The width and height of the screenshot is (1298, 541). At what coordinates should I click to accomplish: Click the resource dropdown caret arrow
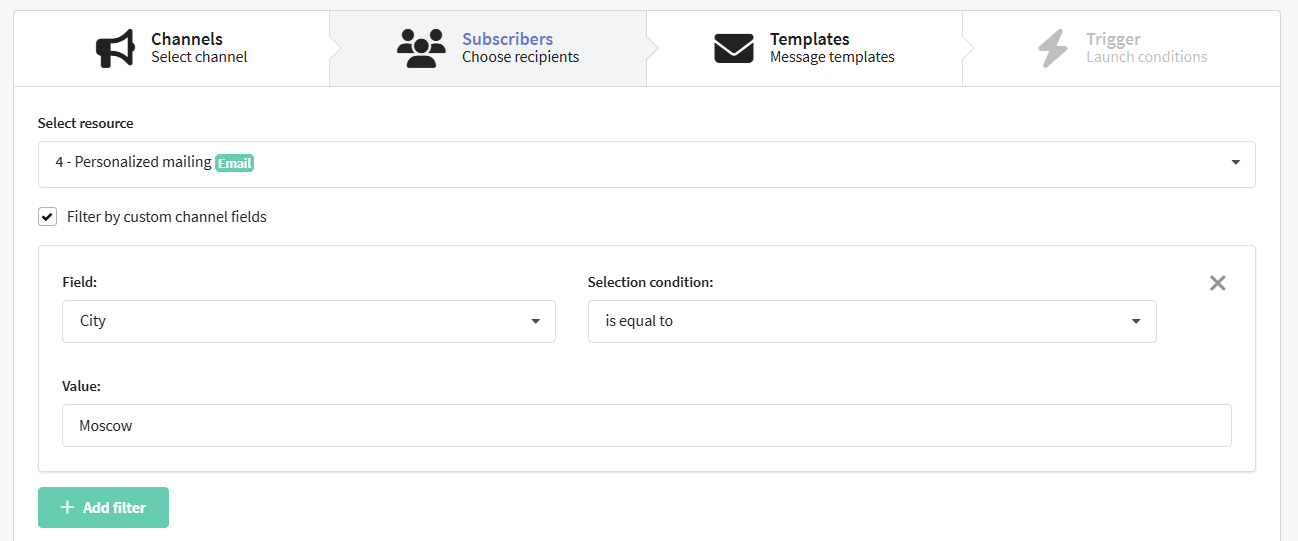click(x=1236, y=163)
